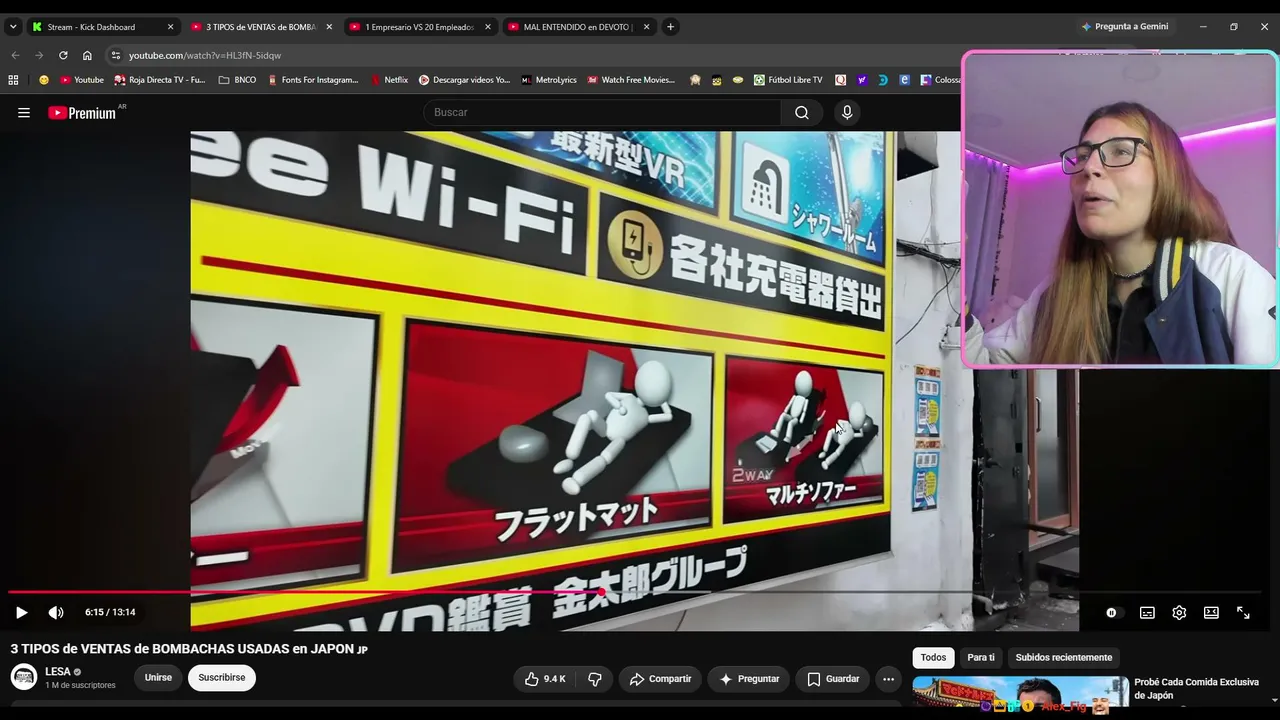1280x720 pixels.
Task: Like the video with 9.4 K likes
Action: pyautogui.click(x=545, y=679)
